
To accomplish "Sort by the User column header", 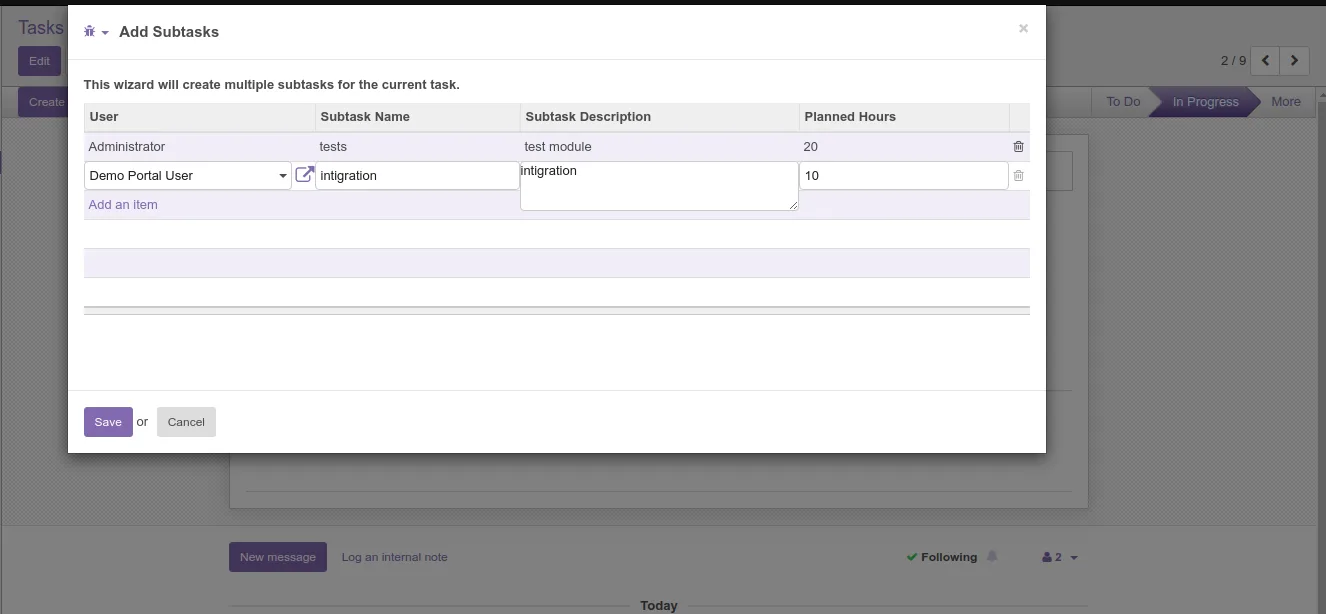I will (x=199, y=117).
